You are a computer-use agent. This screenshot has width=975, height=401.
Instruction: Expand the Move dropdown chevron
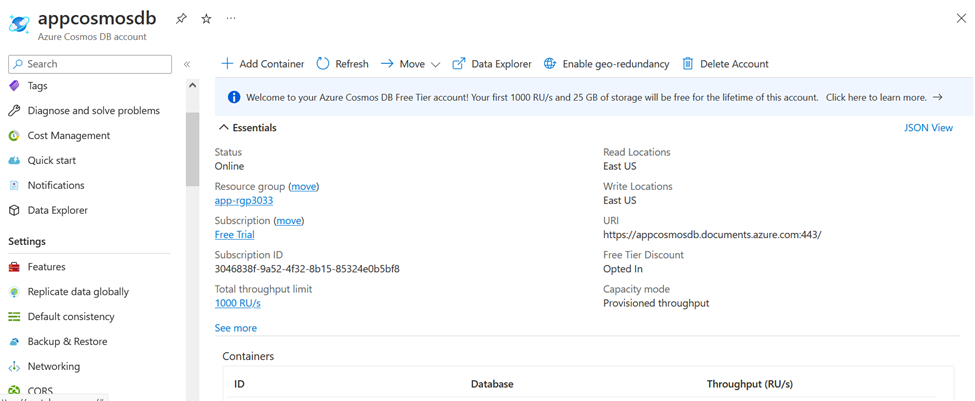coord(435,64)
